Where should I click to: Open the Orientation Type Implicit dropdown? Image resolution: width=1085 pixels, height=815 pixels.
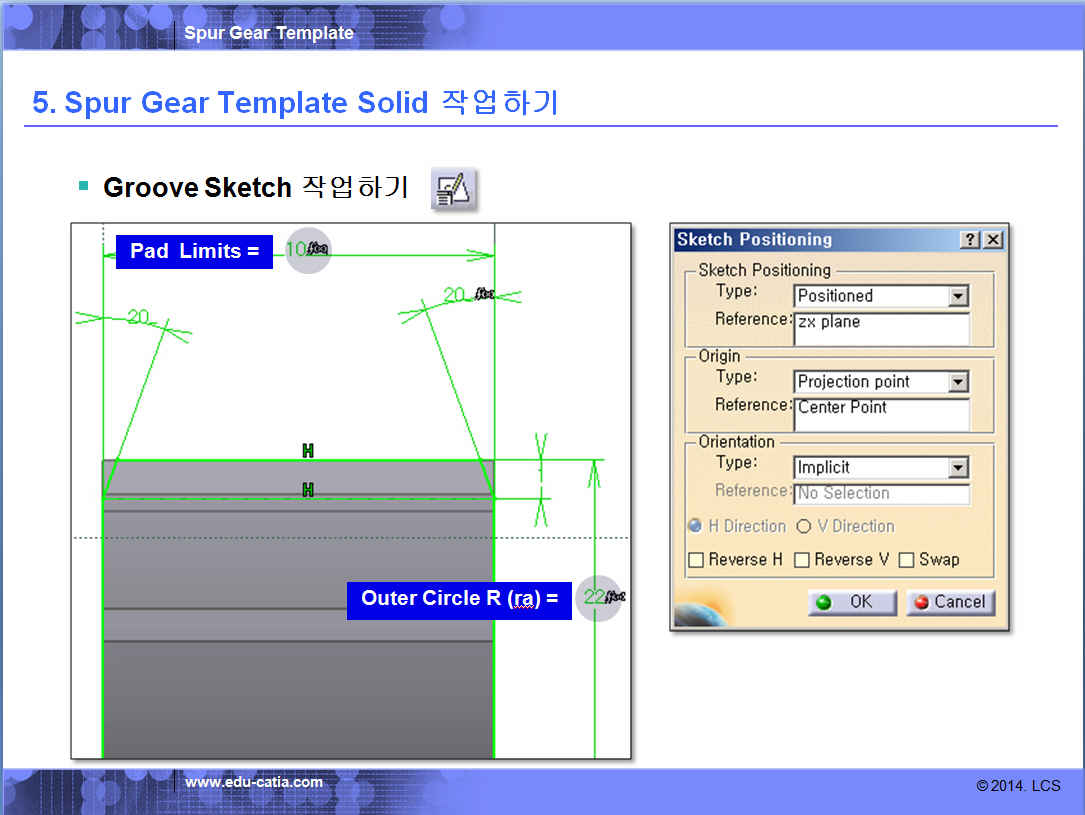click(x=958, y=468)
